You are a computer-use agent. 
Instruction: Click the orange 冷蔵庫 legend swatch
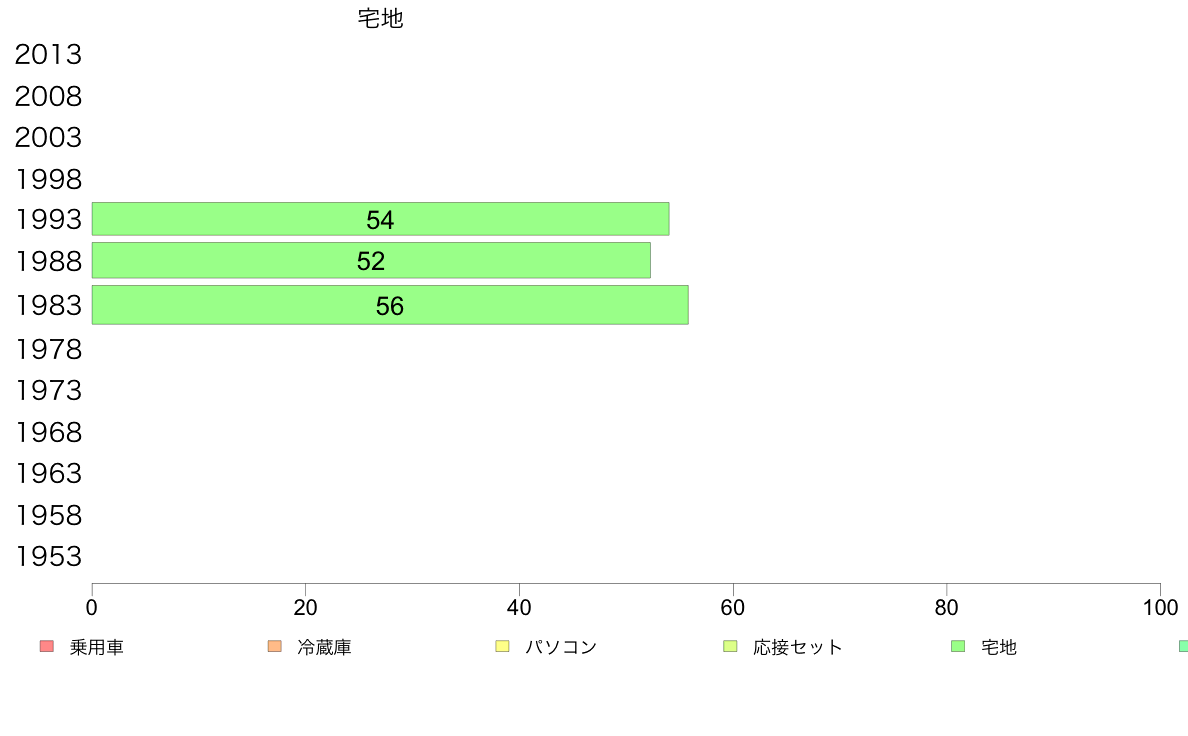pos(275,646)
